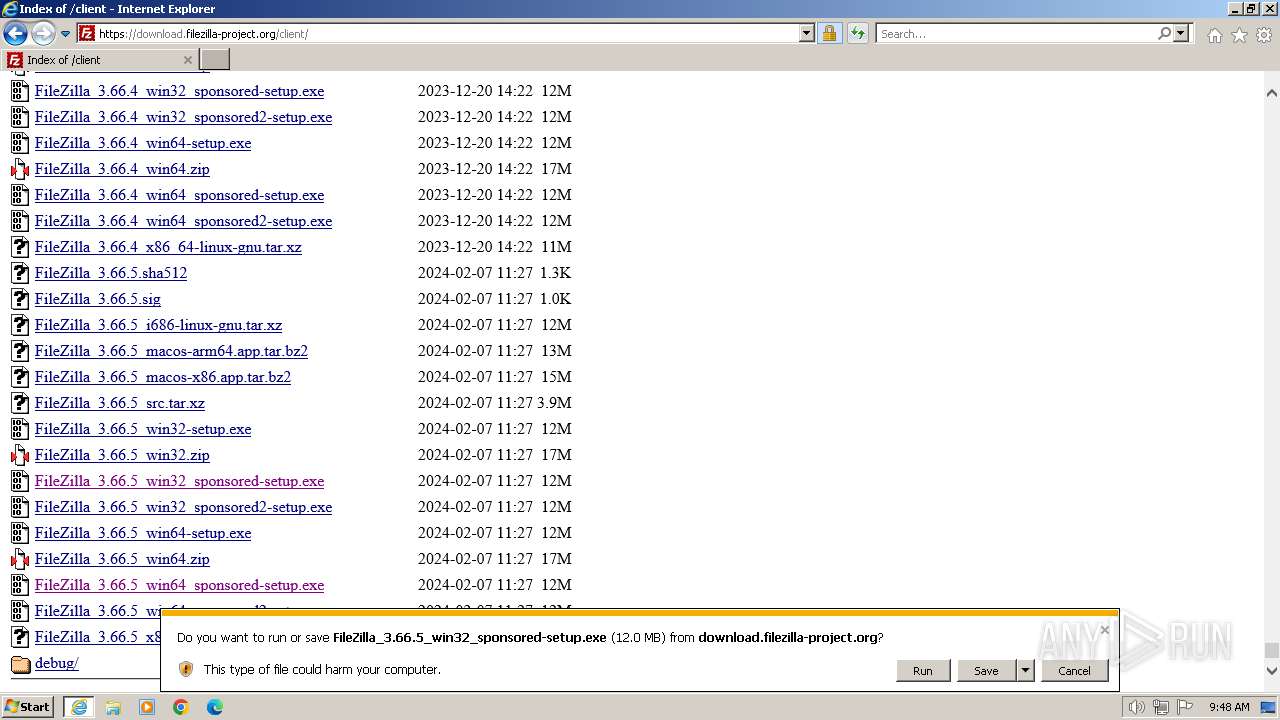The image size is (1280, 720).
Task: Expand the address bar autocomplete dropdown
Action: pos(807,33)
